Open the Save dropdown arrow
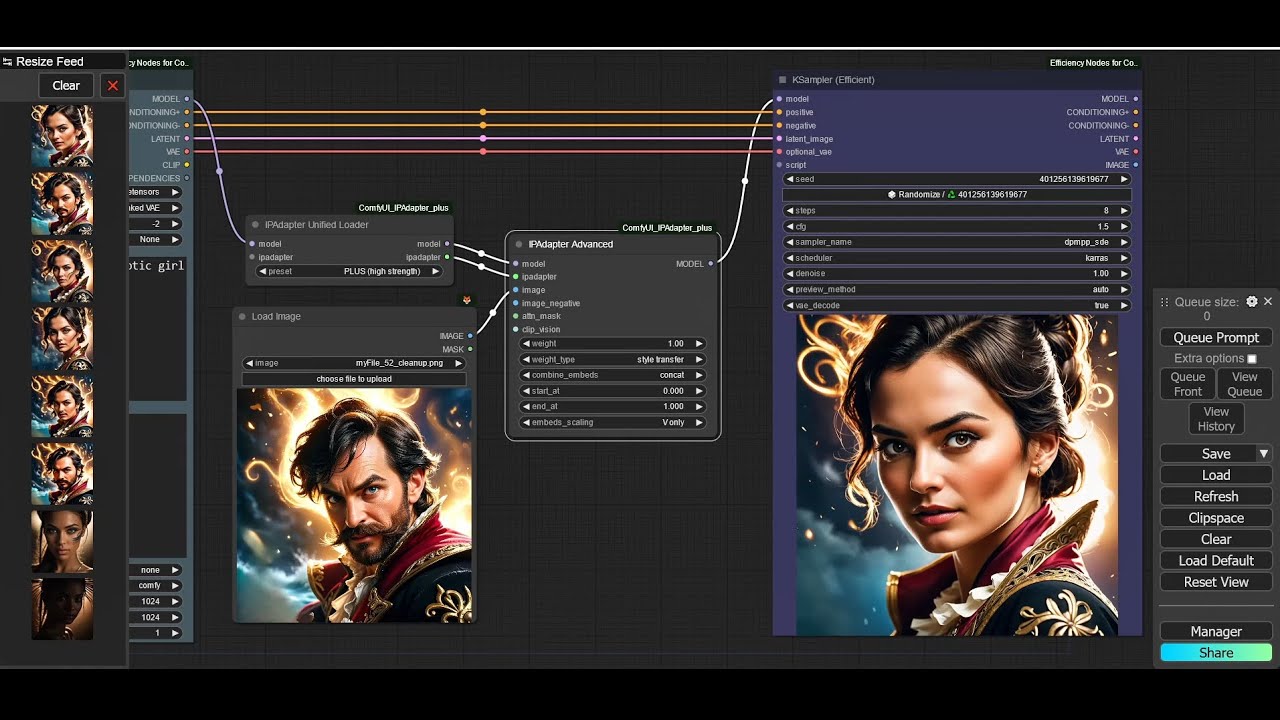This screenshot has width=1280, height=720. click(1264, 454)
